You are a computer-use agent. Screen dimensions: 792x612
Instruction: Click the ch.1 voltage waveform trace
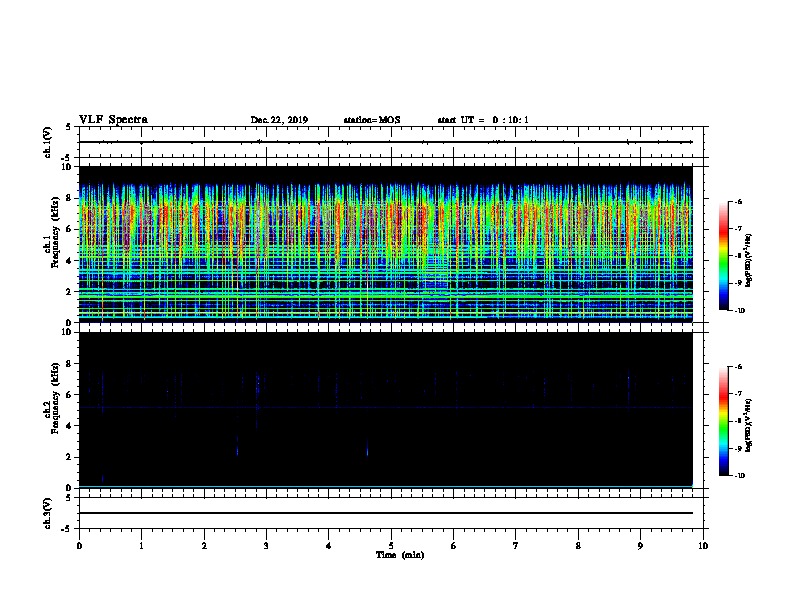point(386,142)
